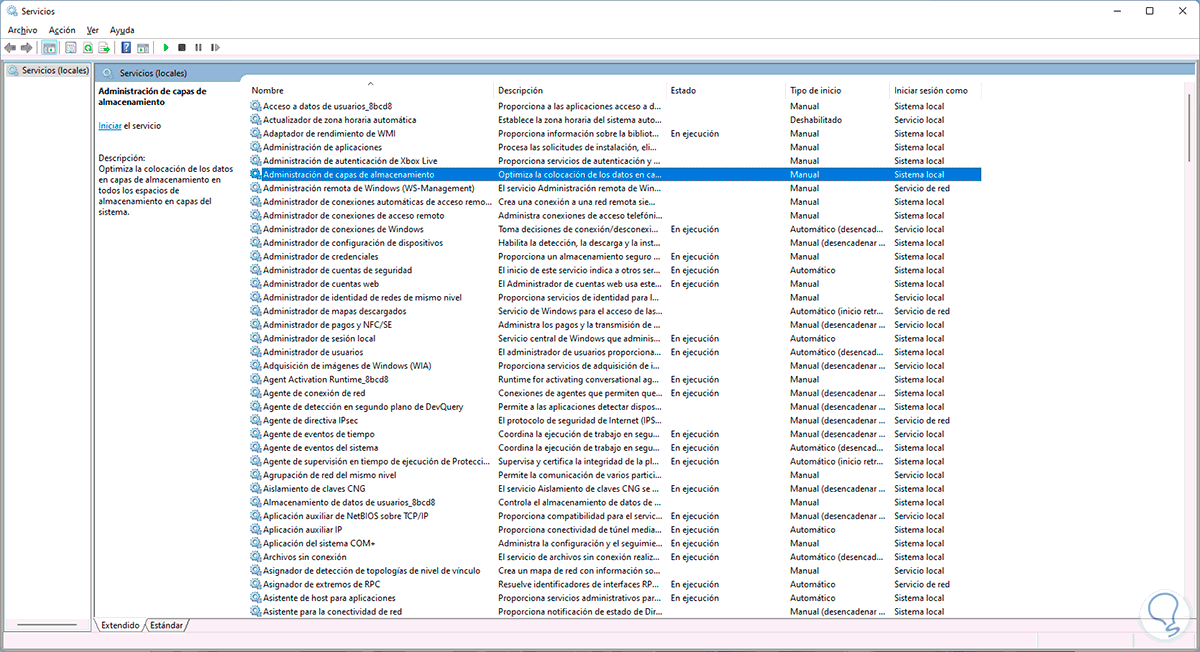Click the Pause service toolbar icon
Viewport: 1200px width, 652px height.
(x=198, y=47)
